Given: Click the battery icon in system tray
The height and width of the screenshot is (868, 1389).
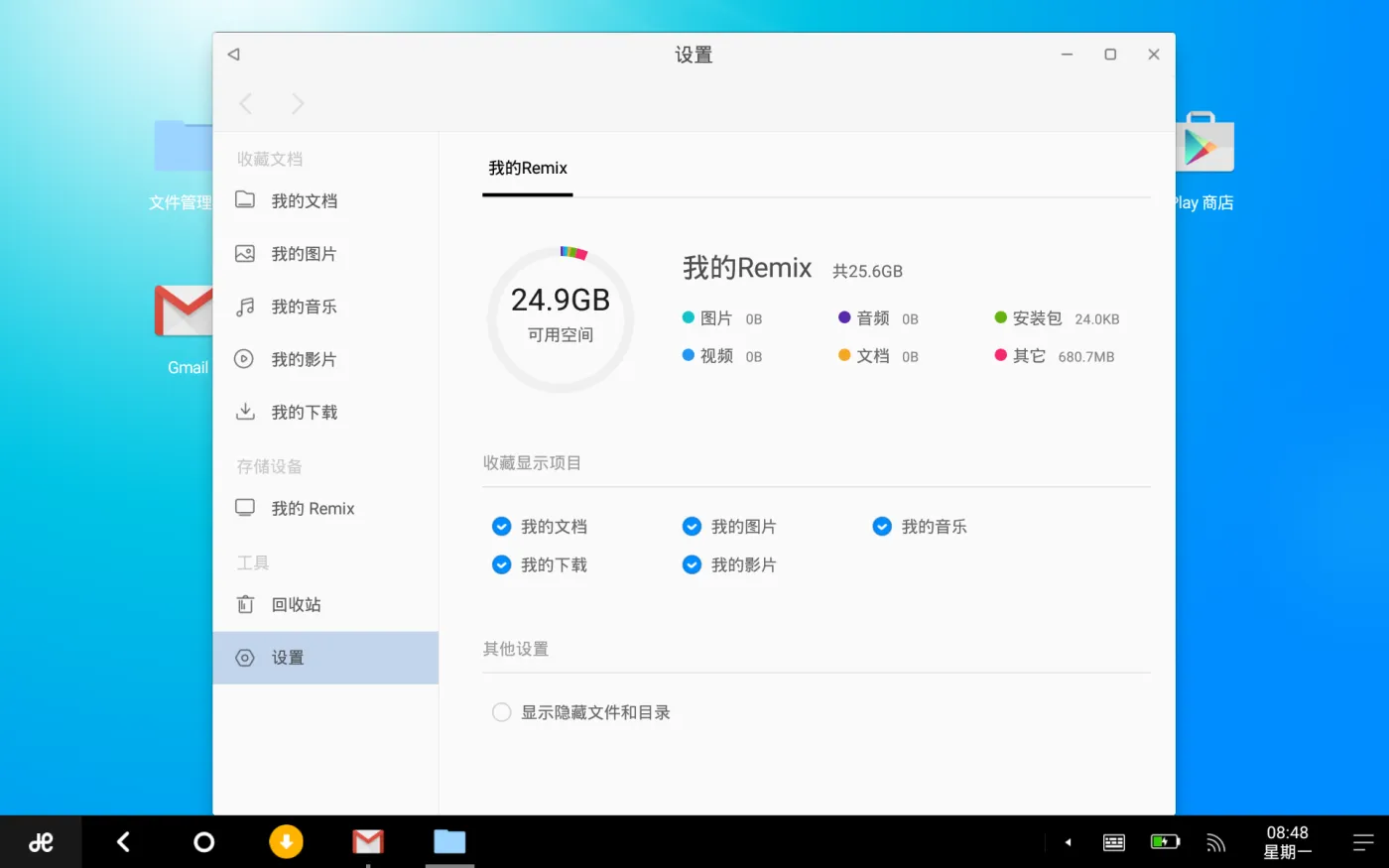Looking at the screenshot, I should [x=1165, y=842].
